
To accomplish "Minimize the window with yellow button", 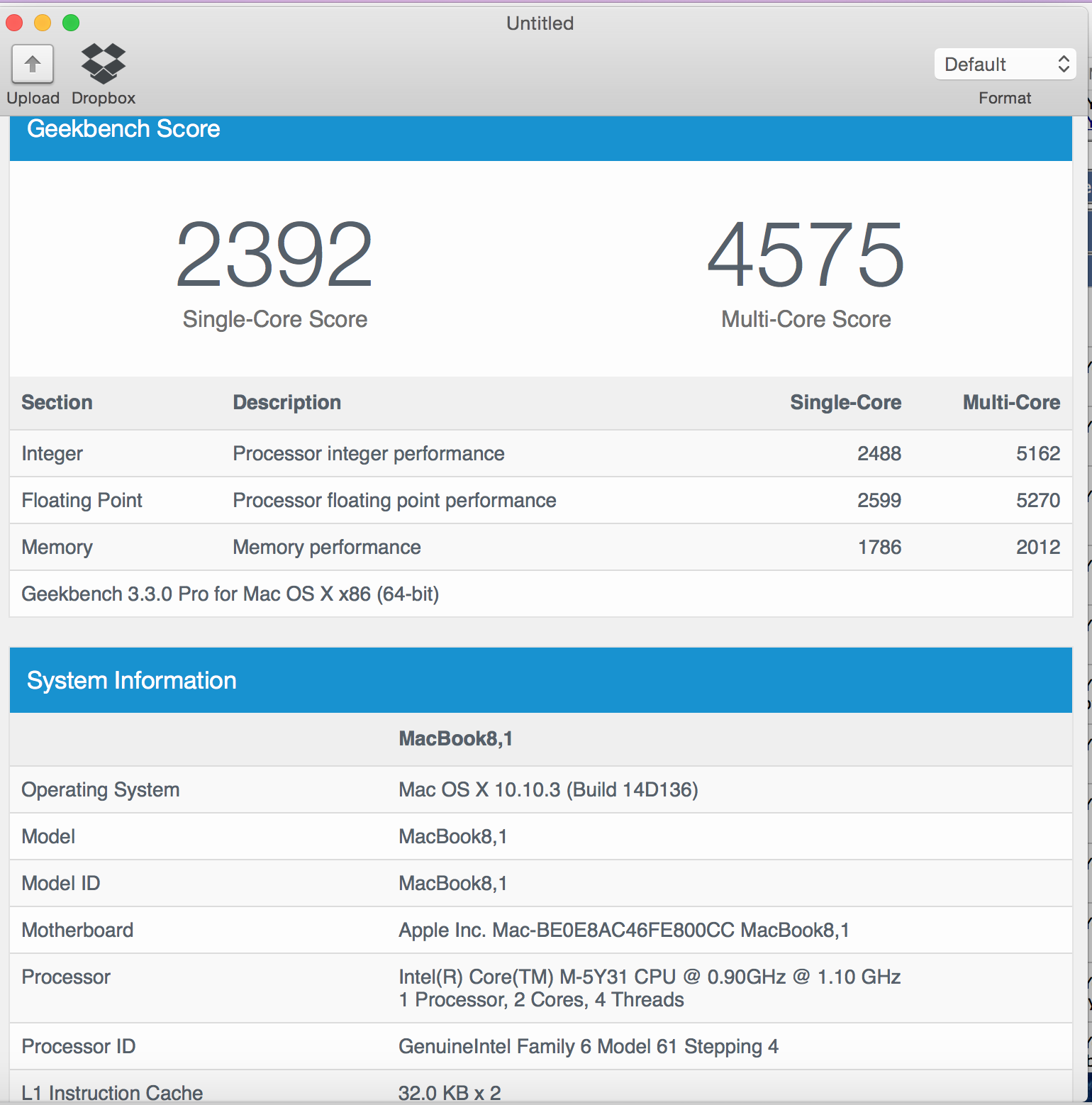I will (x=43, y=23).
